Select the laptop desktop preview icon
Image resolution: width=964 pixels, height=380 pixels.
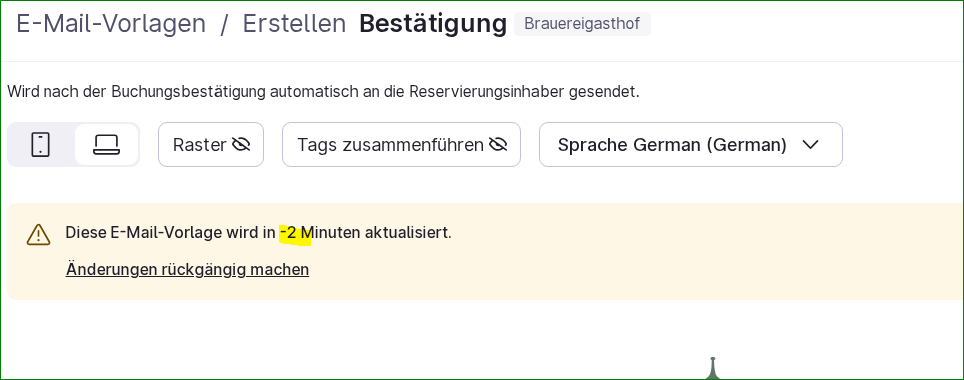[x=106, y=144]
